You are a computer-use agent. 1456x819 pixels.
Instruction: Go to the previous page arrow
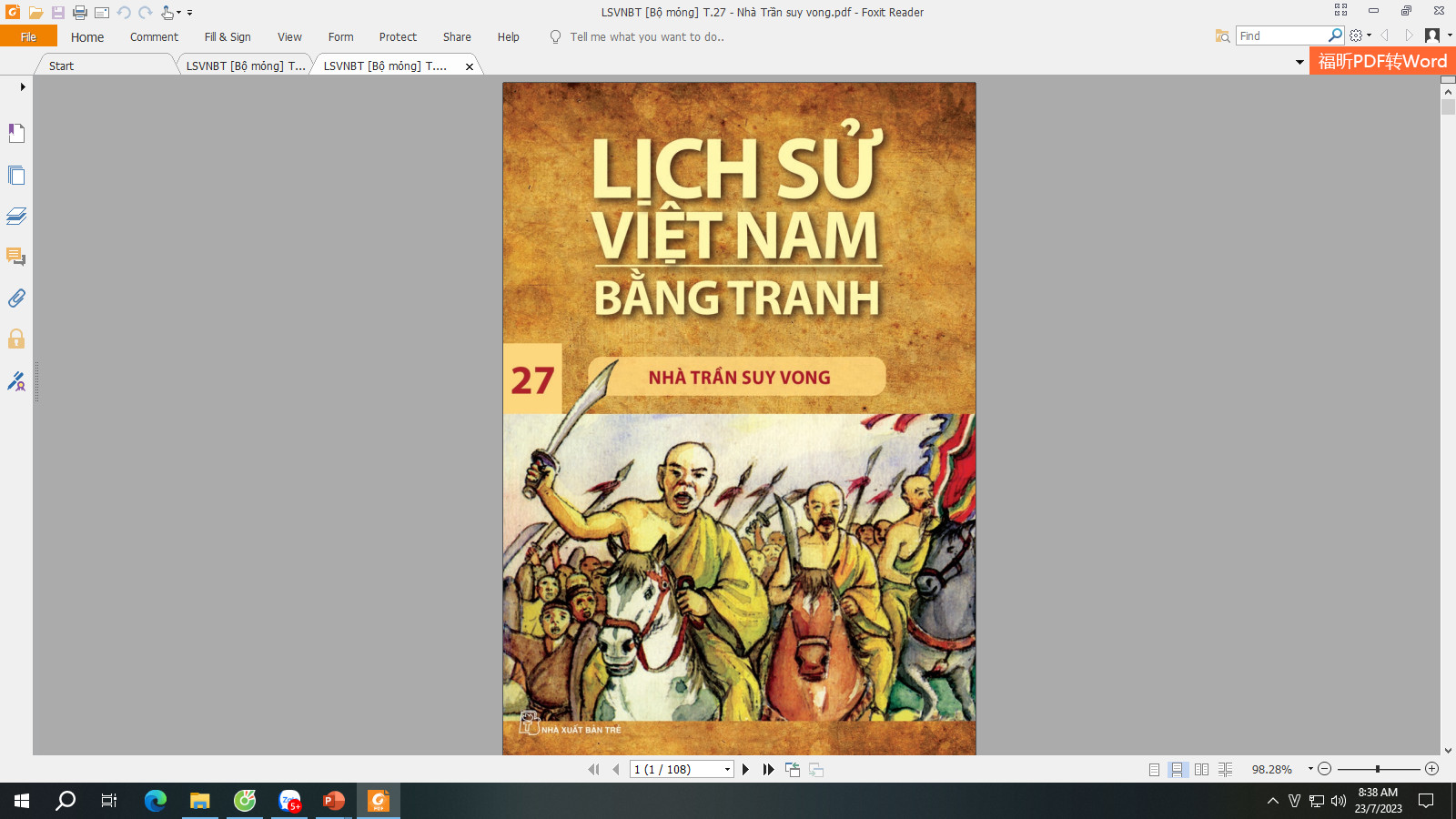click(x=616, y=770)
